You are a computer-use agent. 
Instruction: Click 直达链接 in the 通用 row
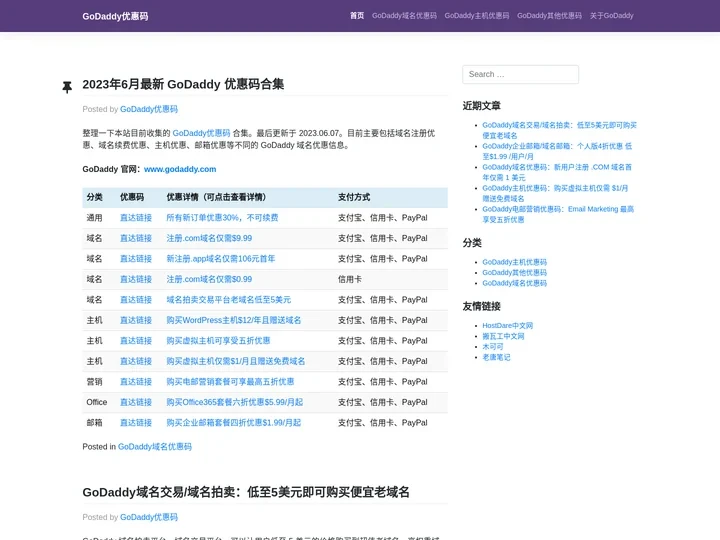pos(136,218)
